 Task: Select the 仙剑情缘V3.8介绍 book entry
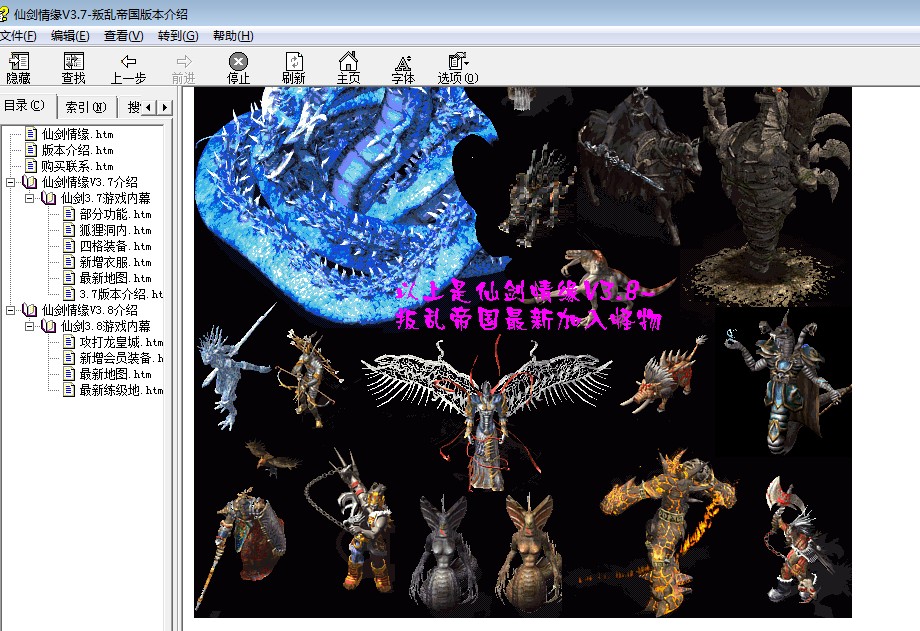tap(89, 310)
